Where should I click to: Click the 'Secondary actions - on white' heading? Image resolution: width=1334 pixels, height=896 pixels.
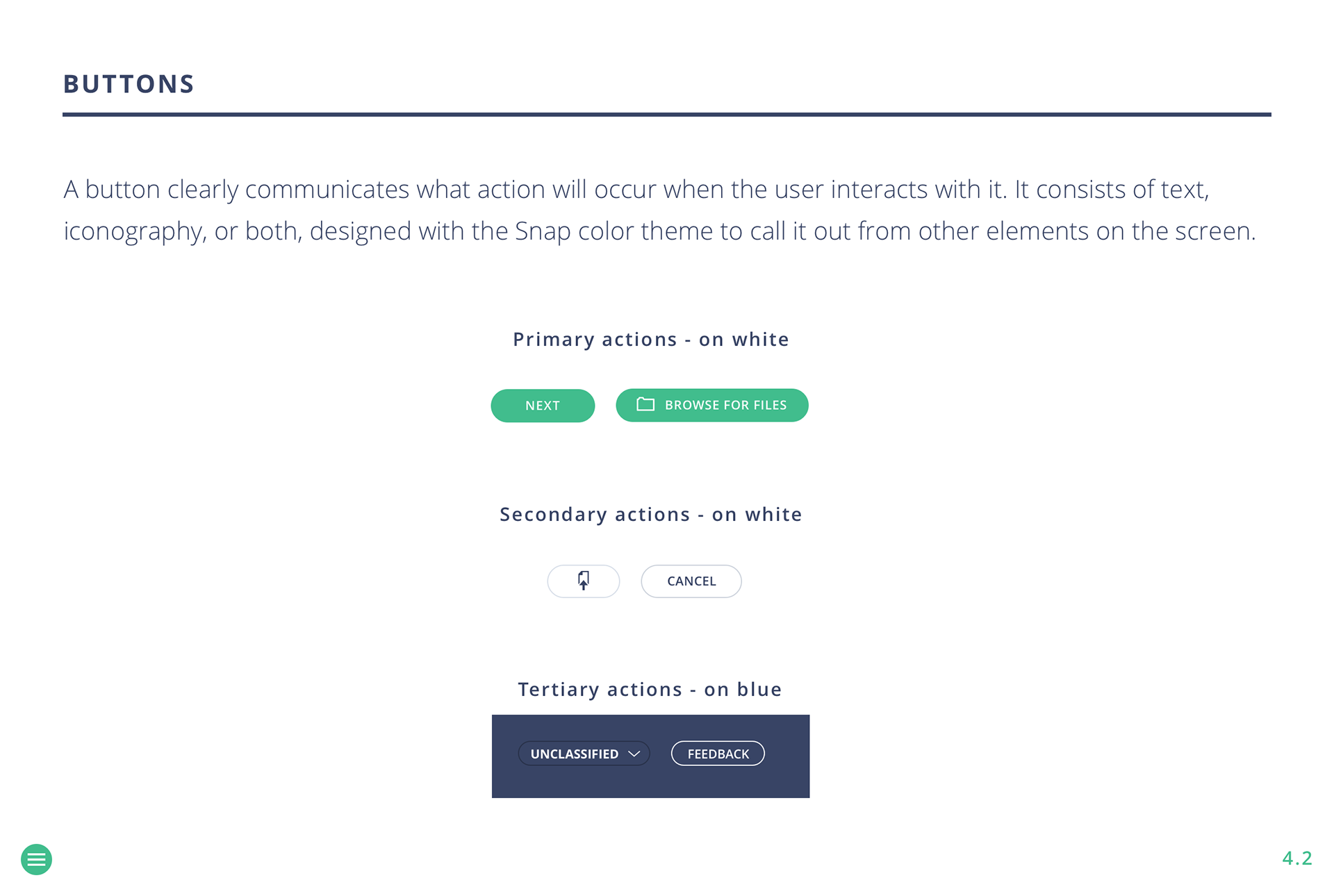[651, 515]
